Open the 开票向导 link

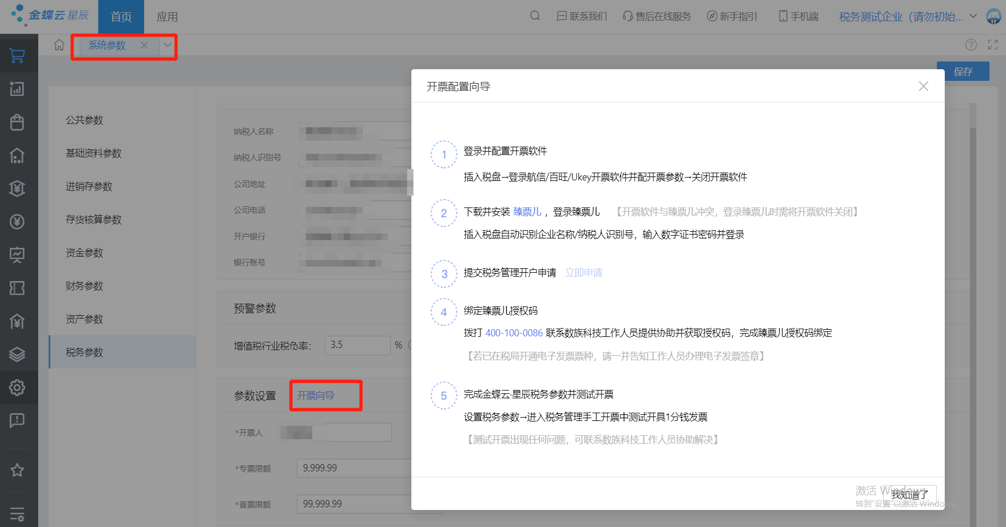coord(315,395)
